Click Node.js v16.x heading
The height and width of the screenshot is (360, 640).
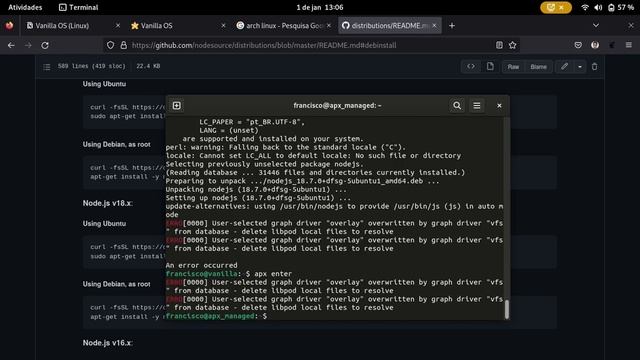[x=107, y=343]
